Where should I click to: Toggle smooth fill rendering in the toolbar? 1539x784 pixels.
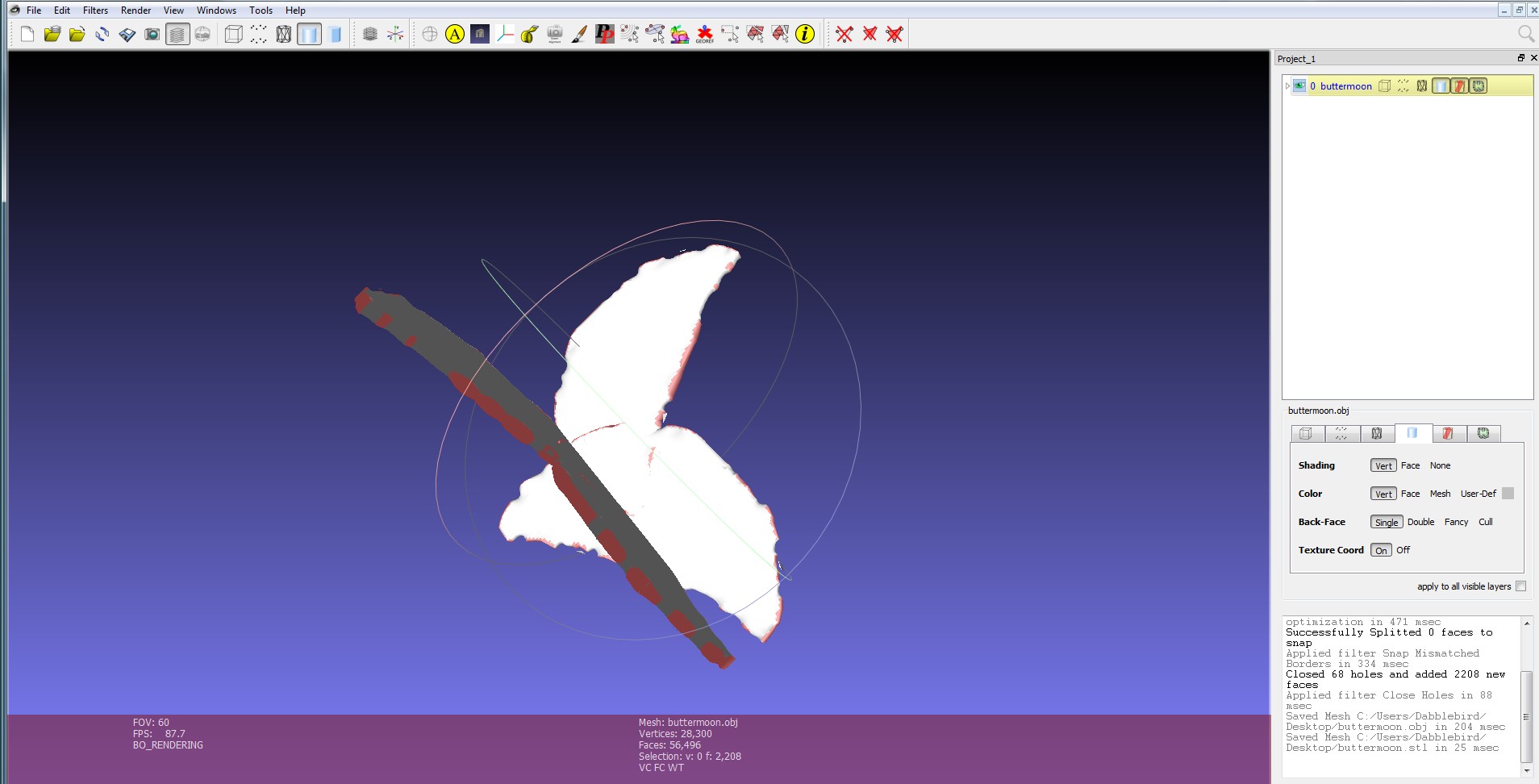point(309,34)
